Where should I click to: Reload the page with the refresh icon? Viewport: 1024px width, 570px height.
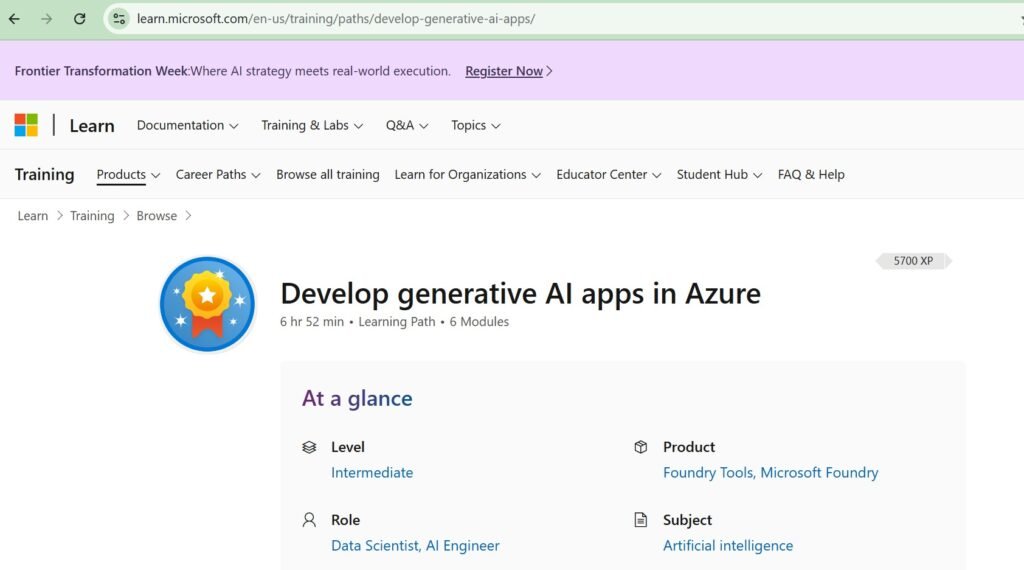80,19
